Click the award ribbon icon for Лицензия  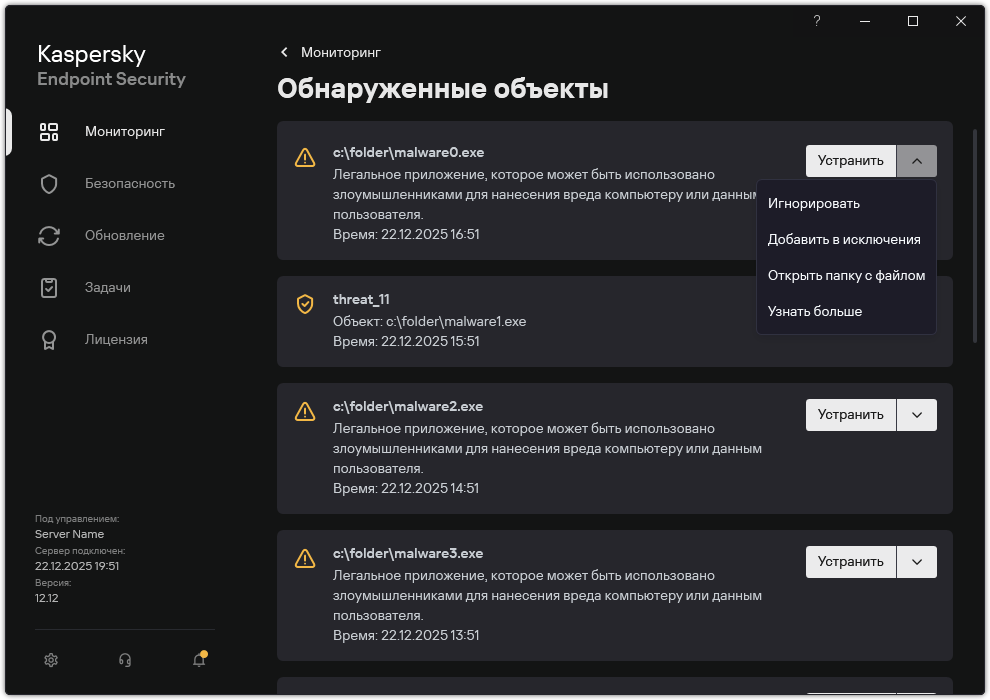click(49, 340)
